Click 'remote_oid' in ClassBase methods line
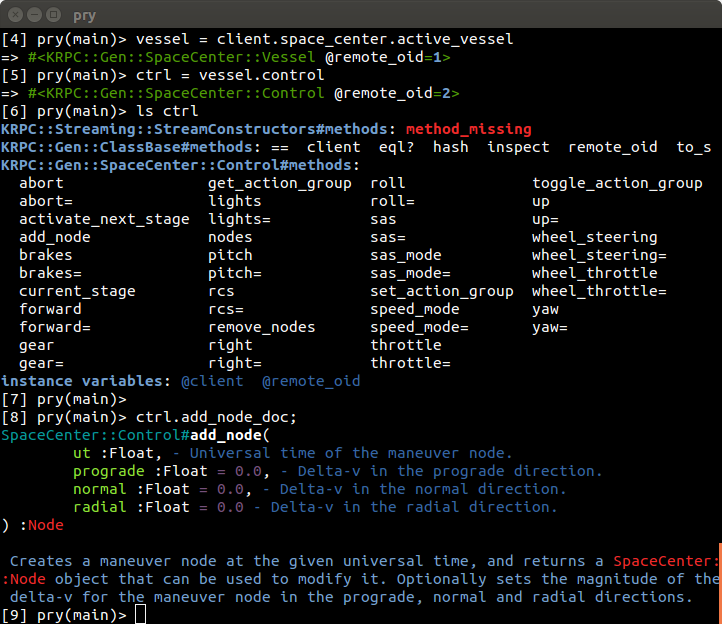This screenshot has width=722, height=624. click(x=613, y=147)
